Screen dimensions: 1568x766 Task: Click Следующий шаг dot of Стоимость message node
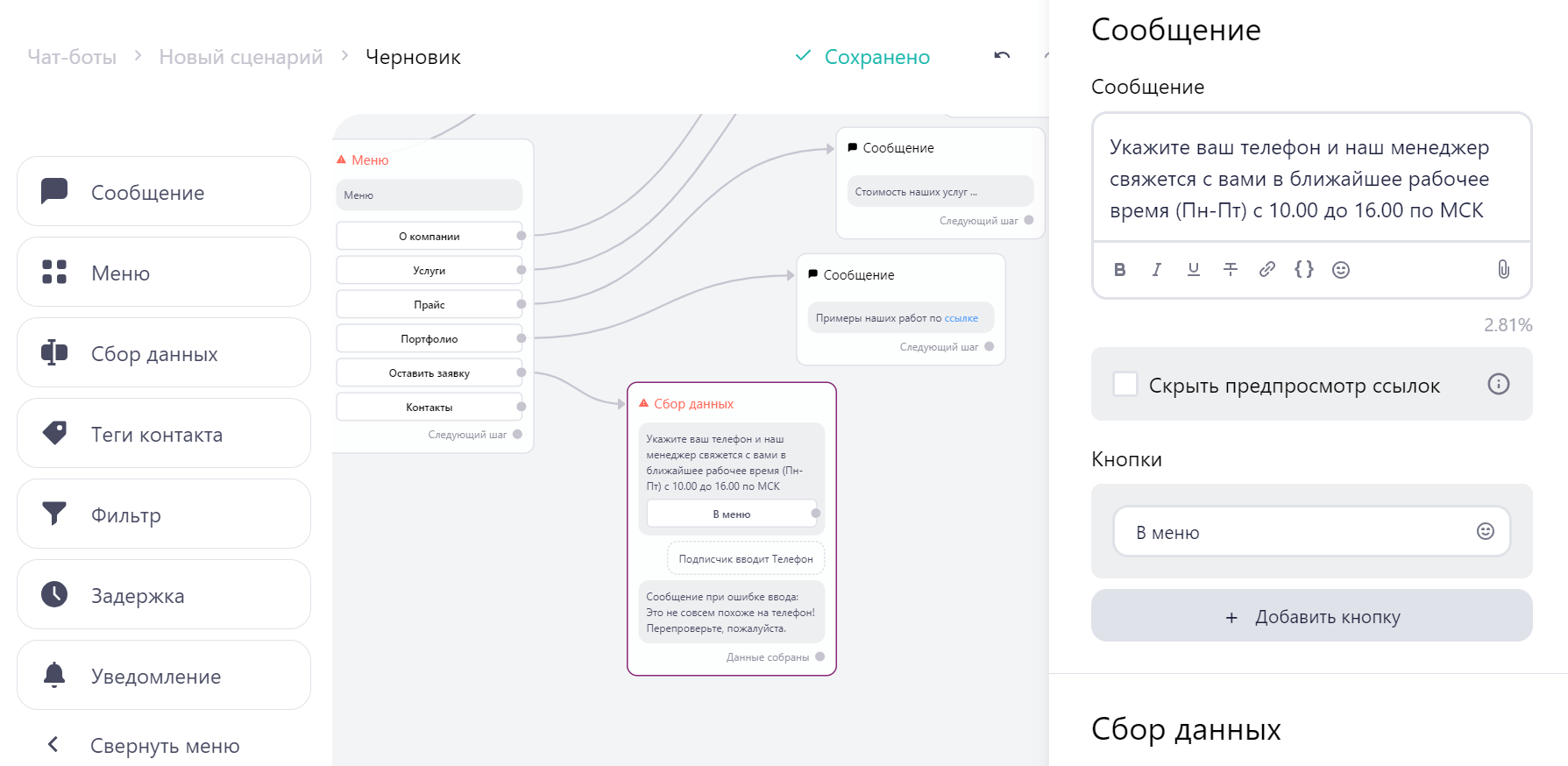(1028, 220)
